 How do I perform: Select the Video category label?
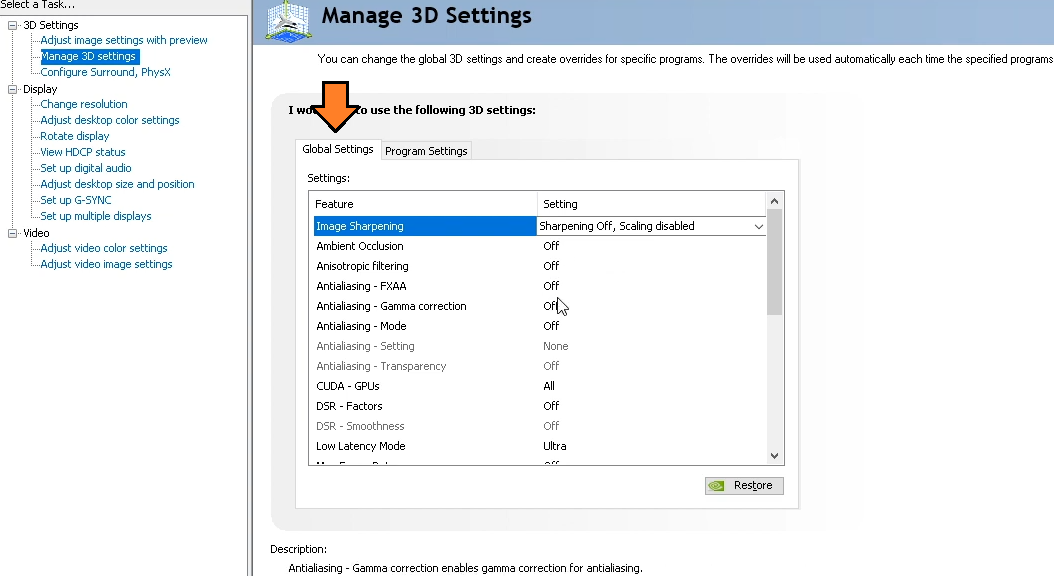tap(36, 233)
